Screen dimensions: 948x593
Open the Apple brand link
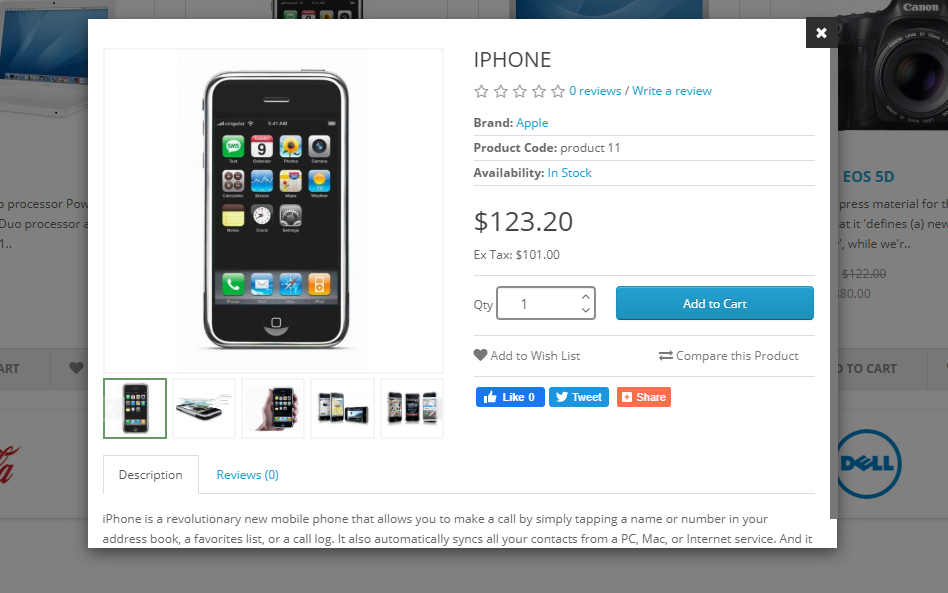point(532,123)
